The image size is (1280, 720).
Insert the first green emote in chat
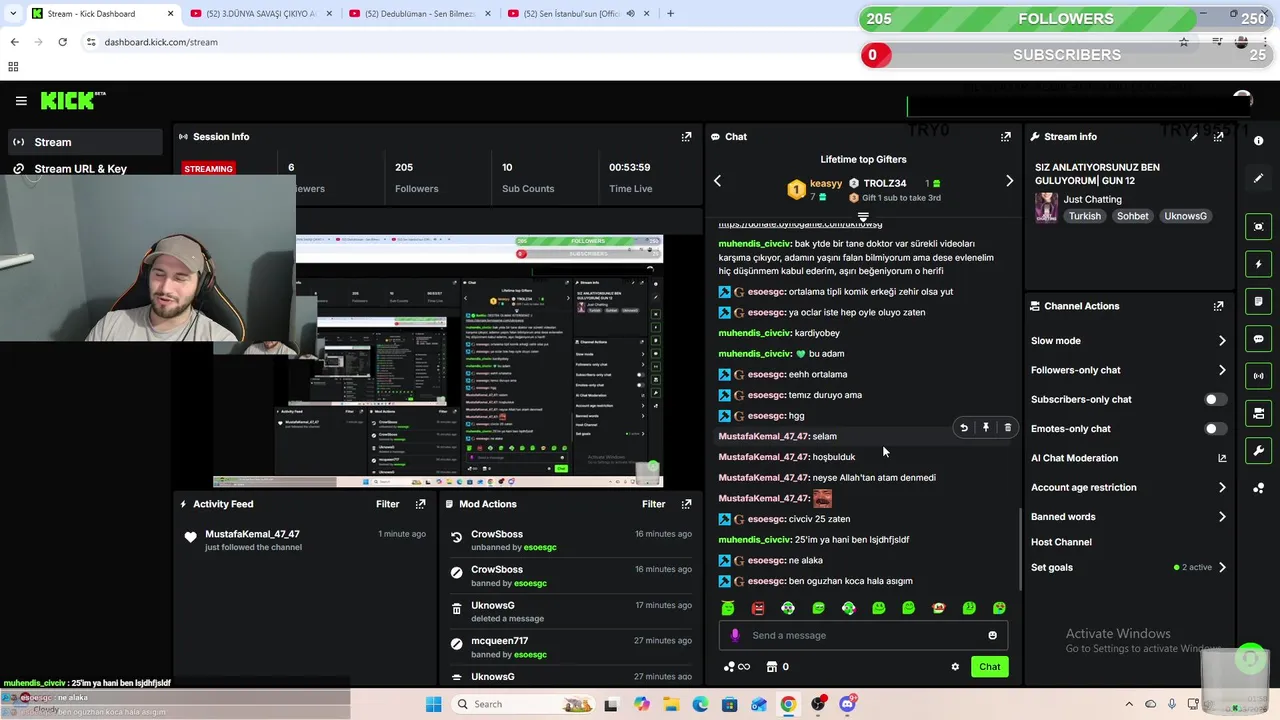(728, 608)
